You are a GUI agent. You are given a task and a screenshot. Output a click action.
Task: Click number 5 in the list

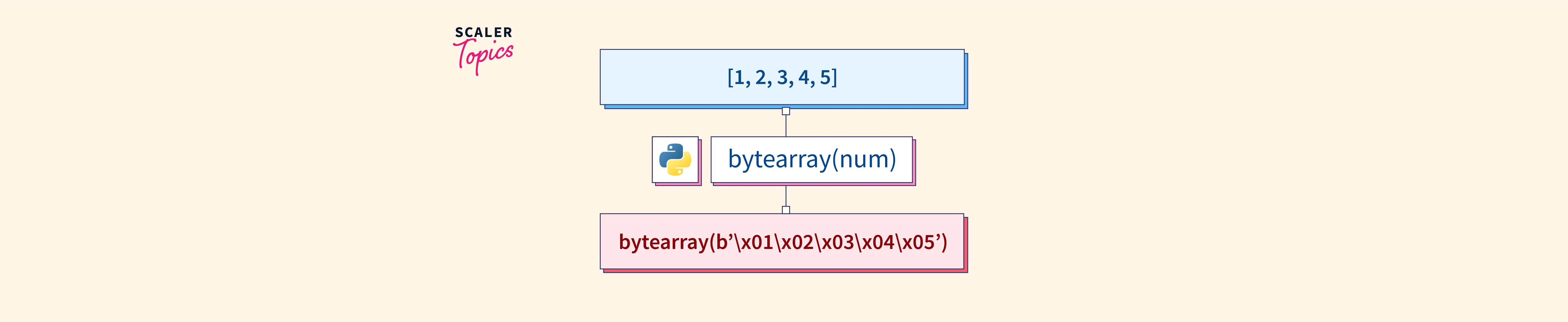pos(825,78)
